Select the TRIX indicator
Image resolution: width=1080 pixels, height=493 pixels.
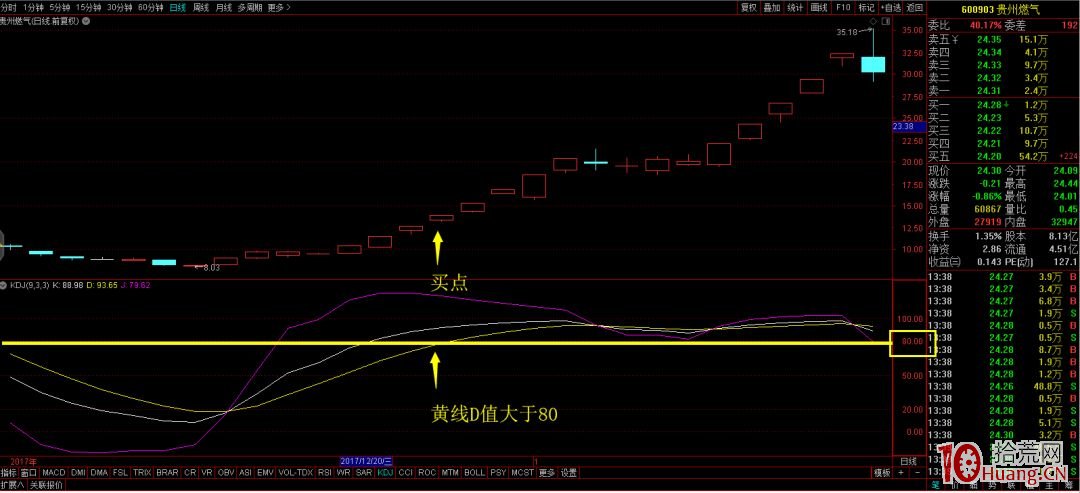click(x=142, y=473)
